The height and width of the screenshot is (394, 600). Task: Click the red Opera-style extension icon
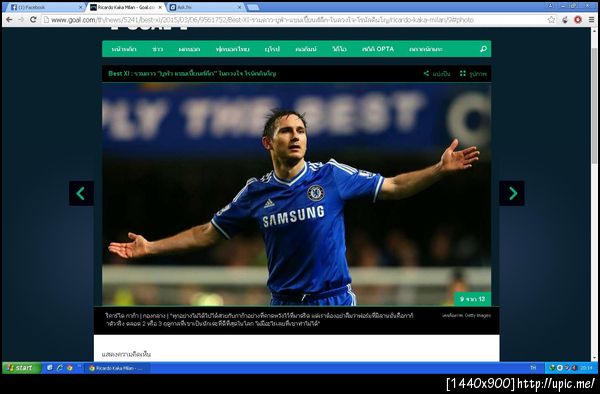(578, 20)
